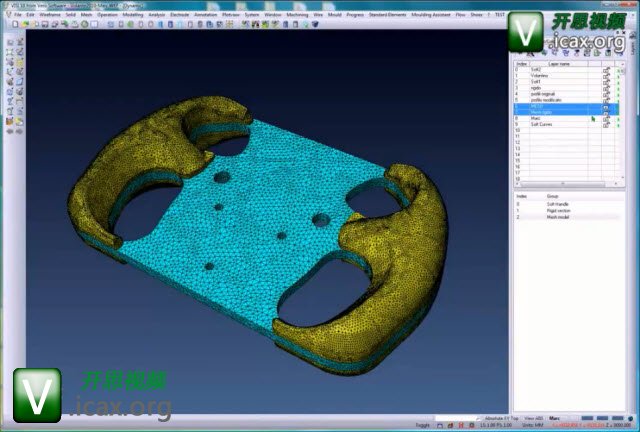Open the Electrode menu
Image resolution: width=640 pixels, height=432 pixels.
[180, 15]
